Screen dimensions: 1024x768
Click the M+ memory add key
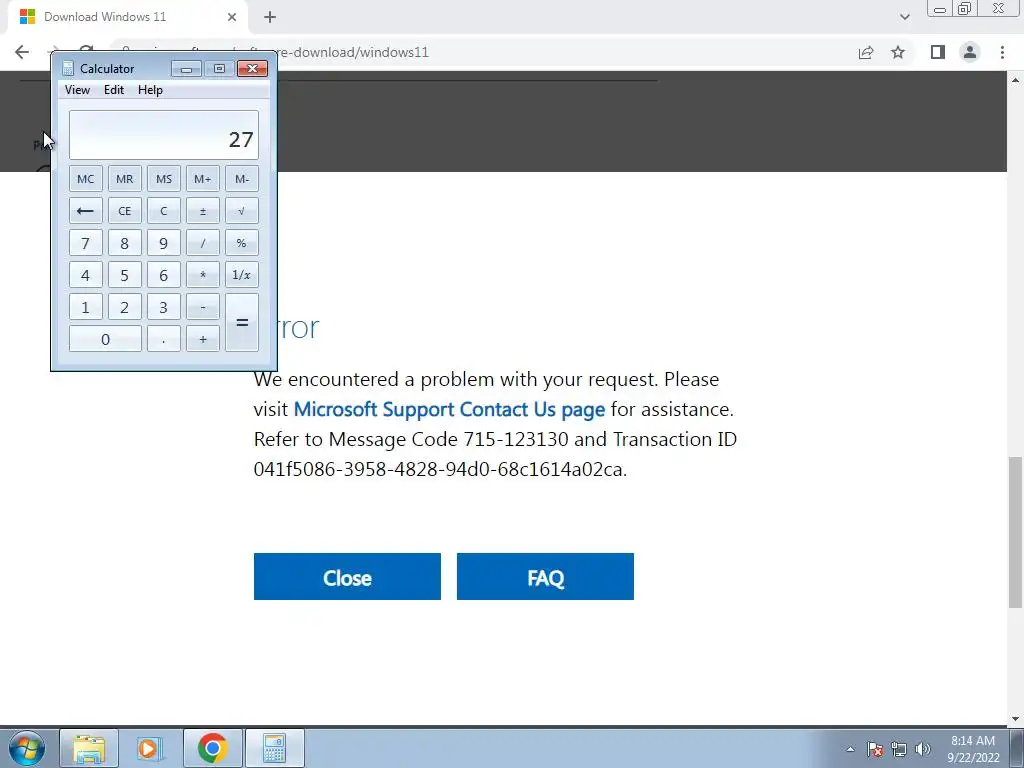(x=202, y=179)
